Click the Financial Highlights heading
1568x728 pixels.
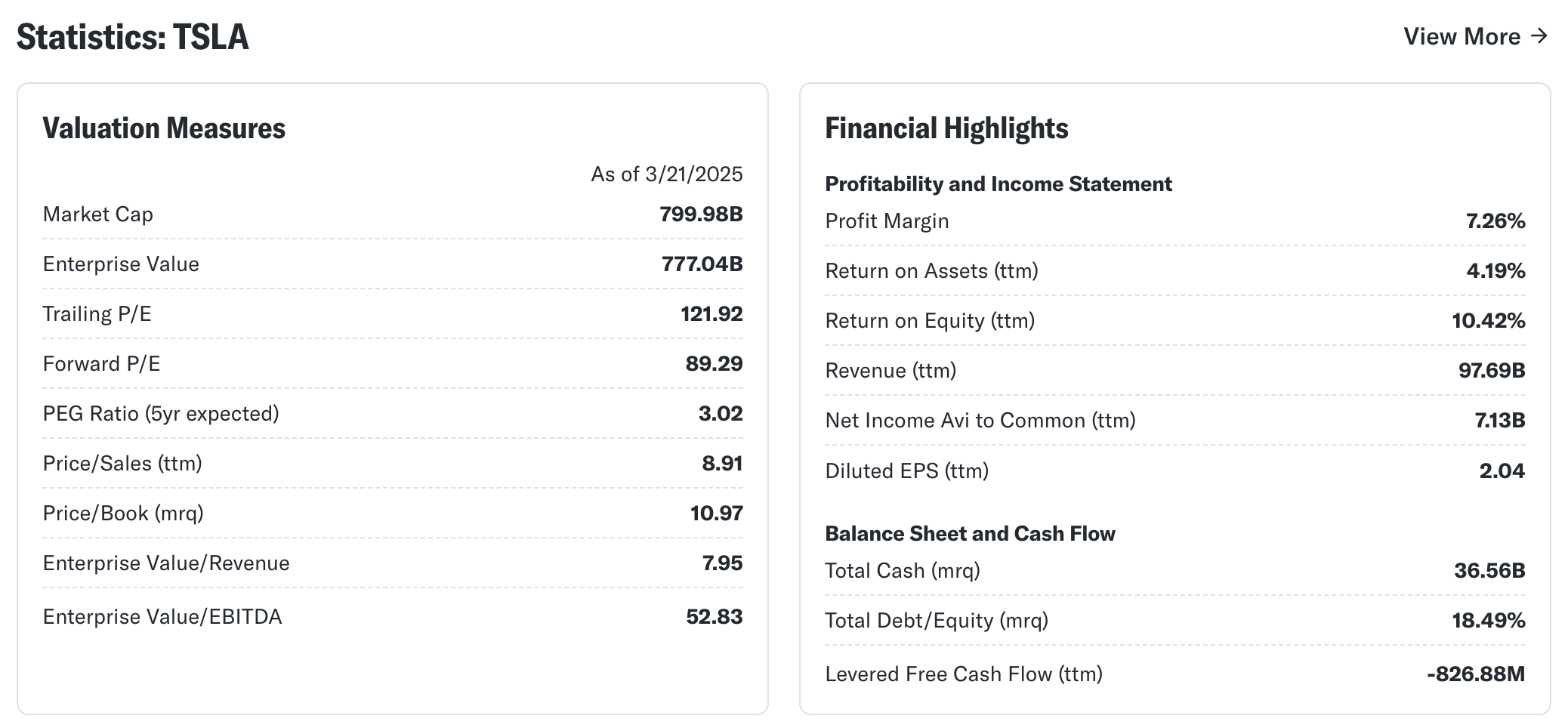946,128
